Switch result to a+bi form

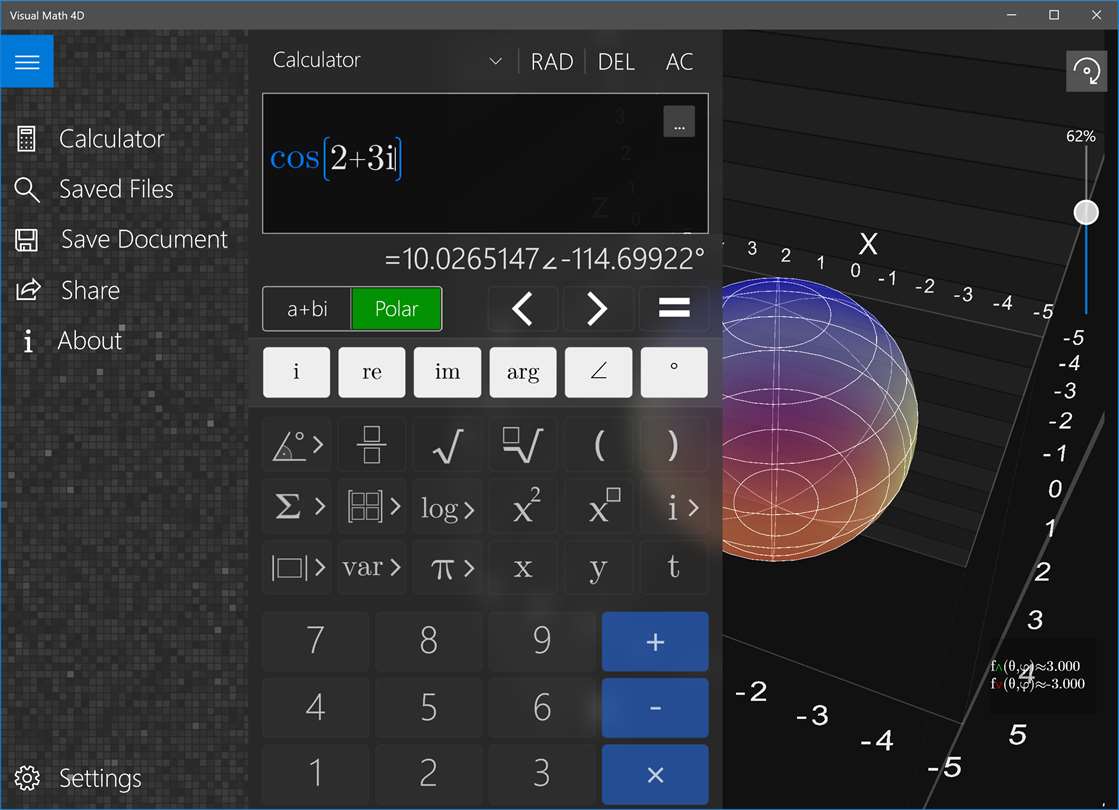[x=307, y=309]
